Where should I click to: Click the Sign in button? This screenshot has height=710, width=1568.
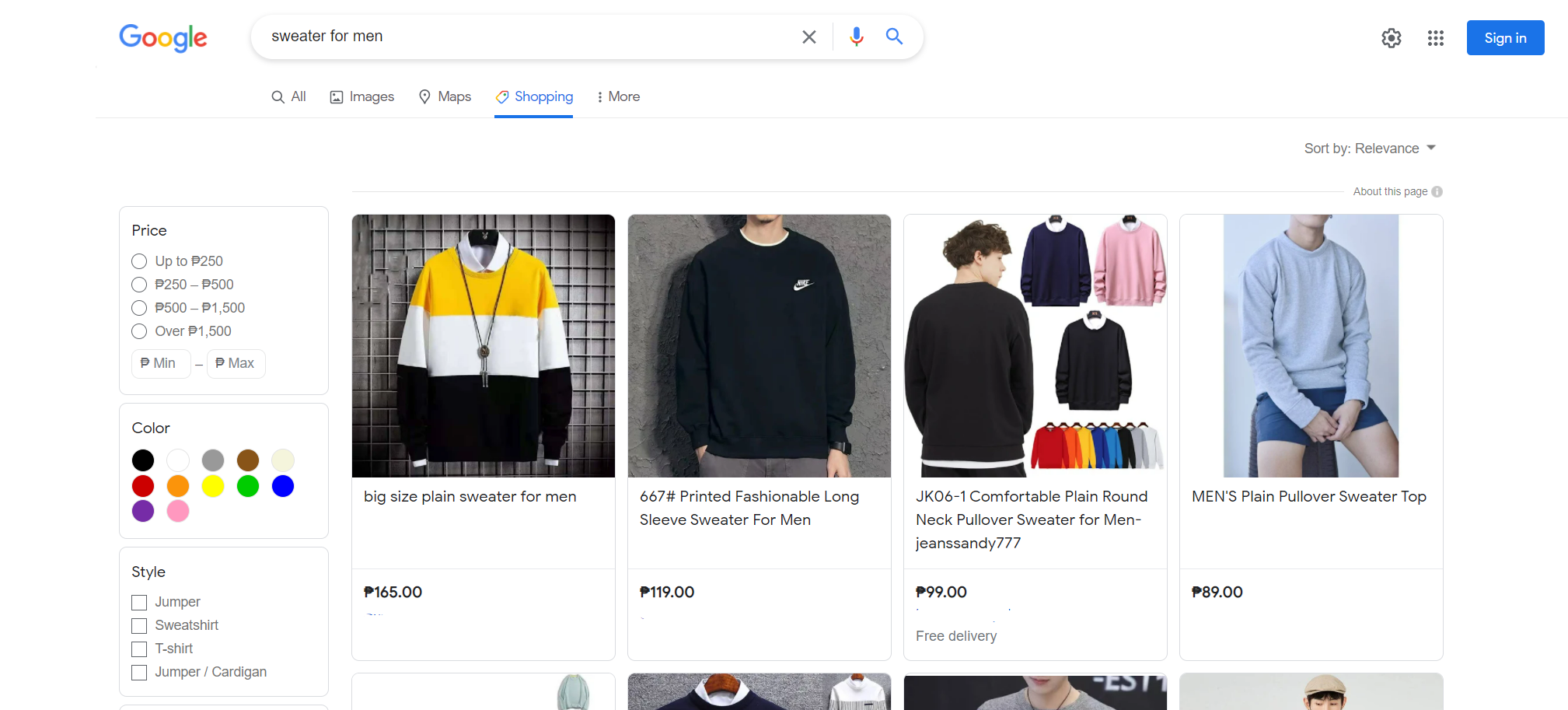pos(1504,37)
